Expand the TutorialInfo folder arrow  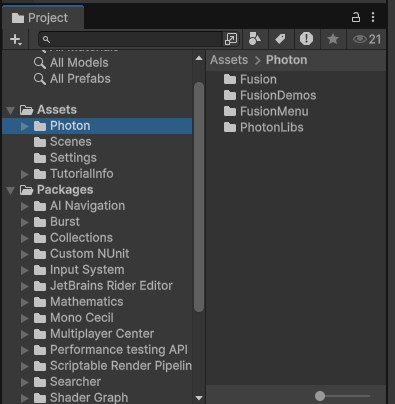pyautogui.click(x=24, y=174)
